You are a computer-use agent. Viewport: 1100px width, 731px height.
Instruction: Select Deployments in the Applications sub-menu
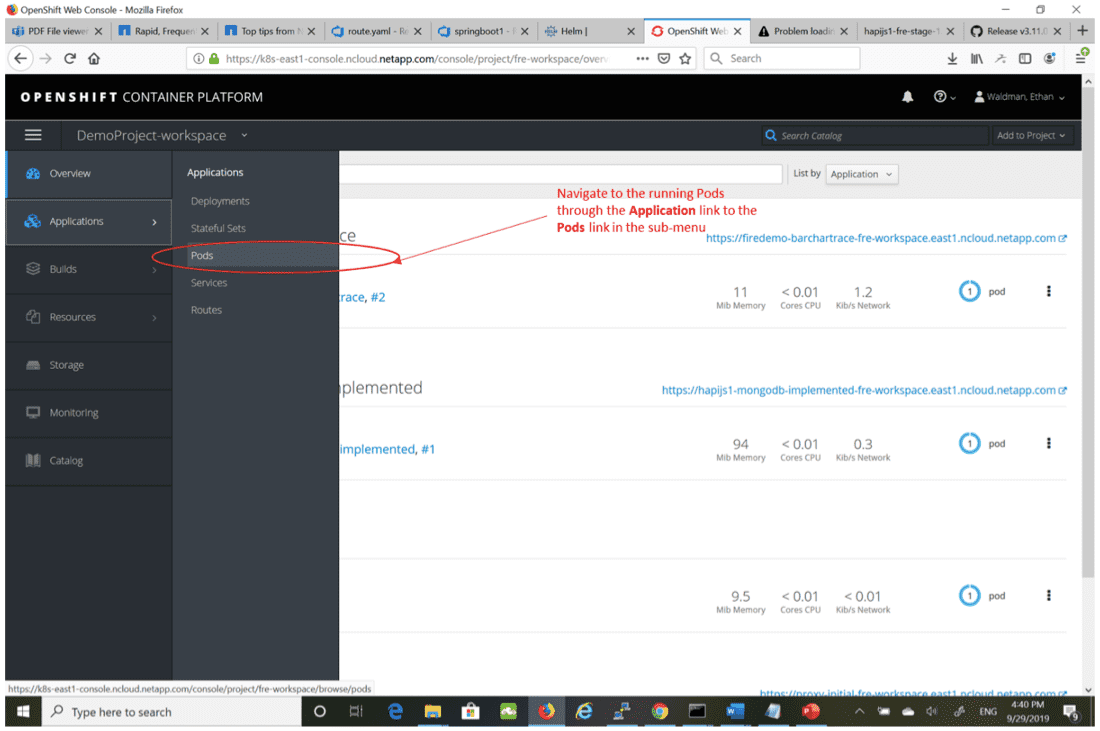pos(220,201)
